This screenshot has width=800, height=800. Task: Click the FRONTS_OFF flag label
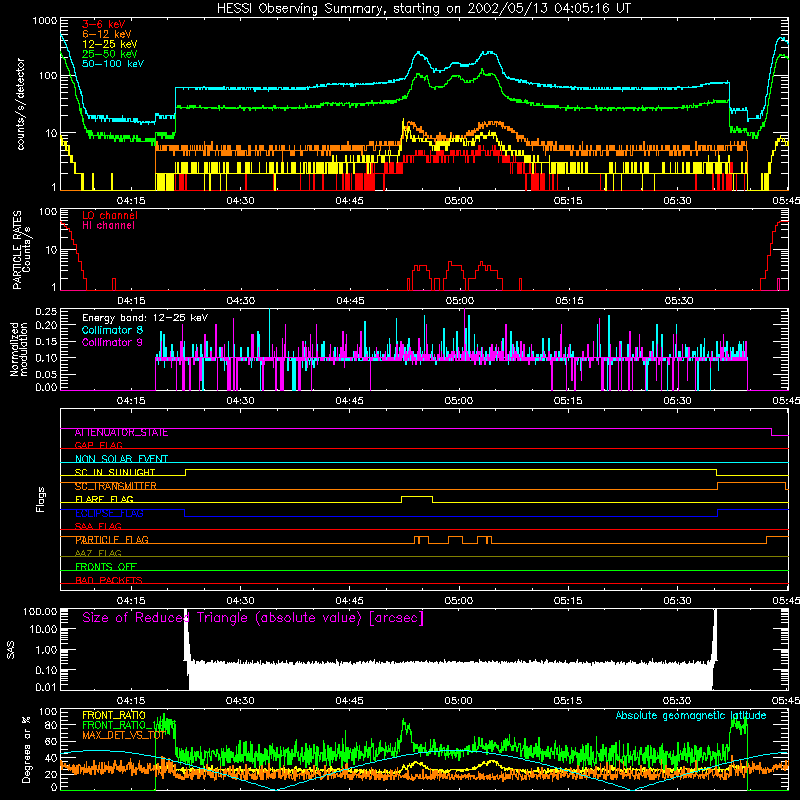(106, 567)
